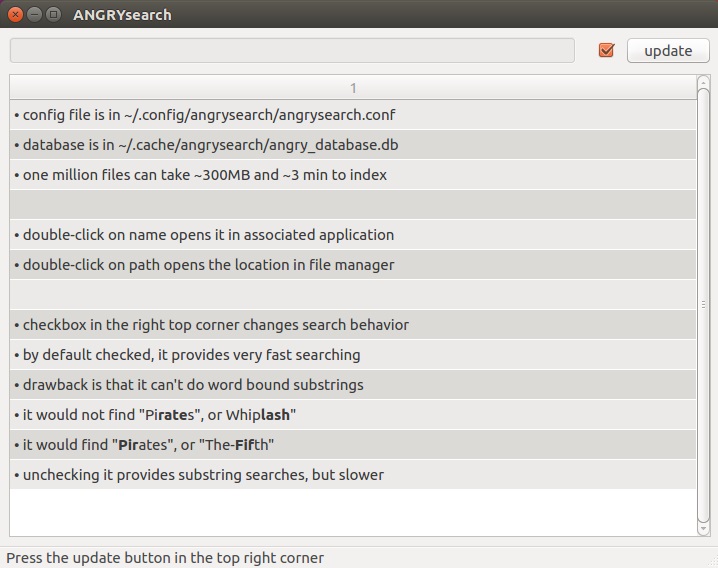This screenshot has height=568, width=718.
Task: Minimize the ANGRYsearch window
Action: [x=34, y=15]
